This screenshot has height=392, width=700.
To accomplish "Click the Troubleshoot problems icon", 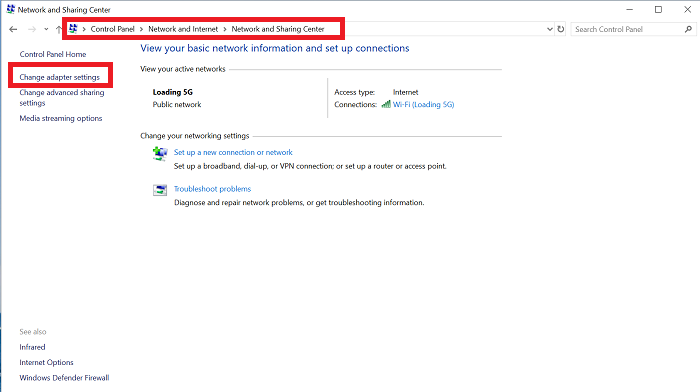I will click(160, 190).
